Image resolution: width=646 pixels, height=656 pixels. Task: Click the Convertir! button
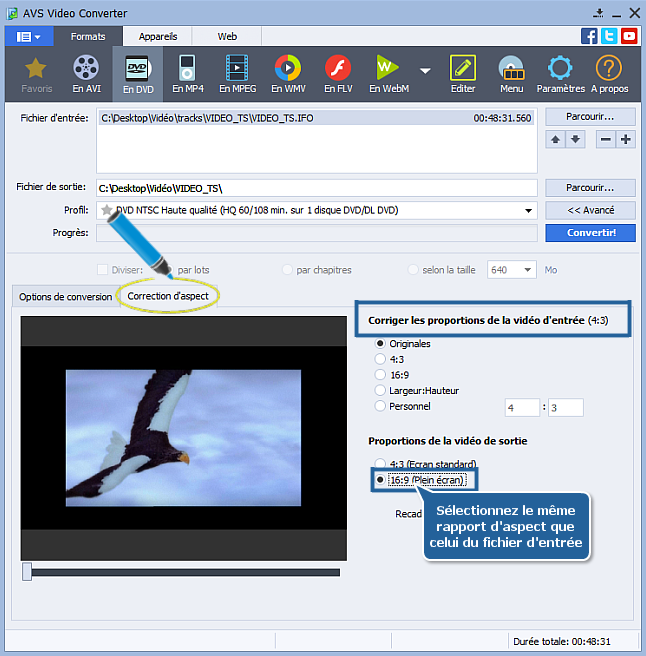pyautogui.click(x=589, y=232)
